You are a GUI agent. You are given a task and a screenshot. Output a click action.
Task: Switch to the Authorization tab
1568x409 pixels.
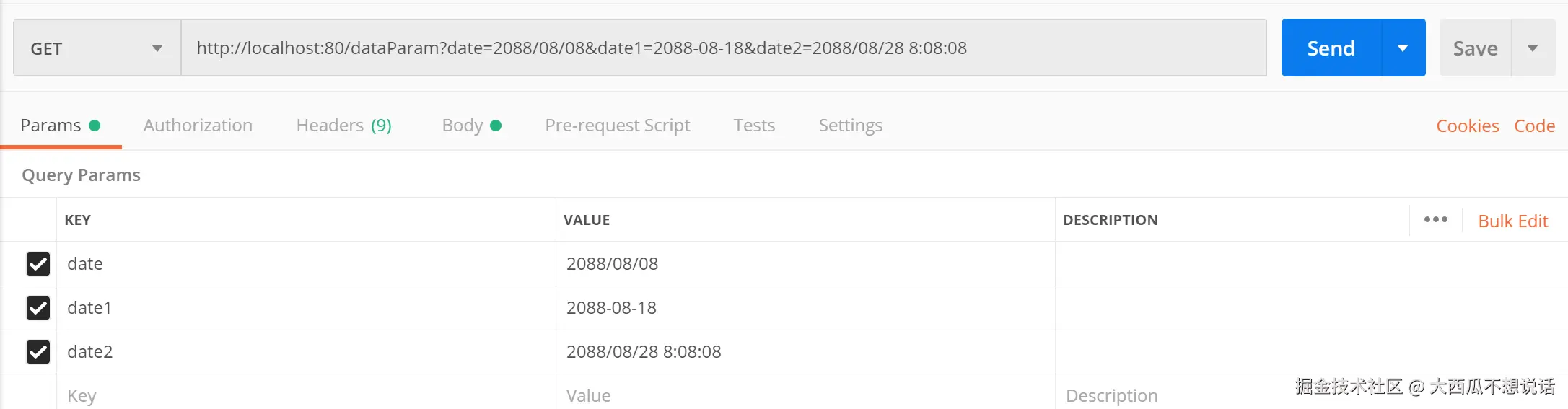coord(198,126)
